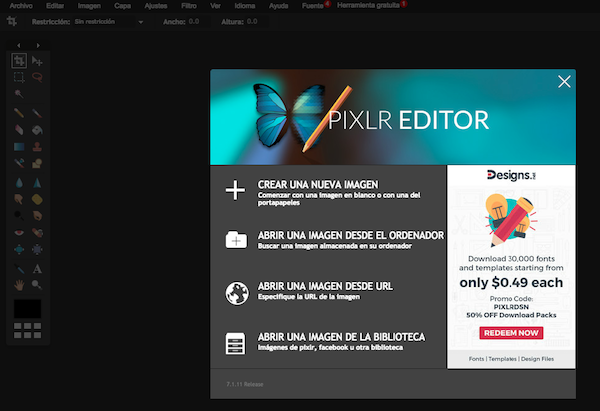Viewport: 600px width, 411px height.
Task: Select the Pencil tool
Action: (19, 113)
